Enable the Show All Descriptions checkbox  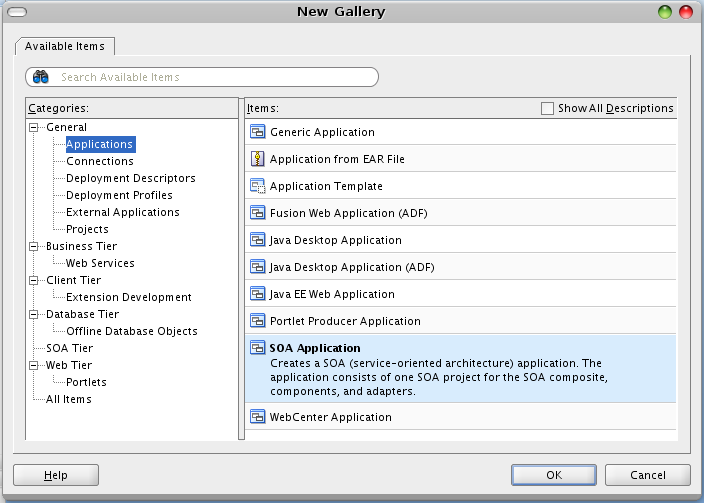[x=547, y=108]
